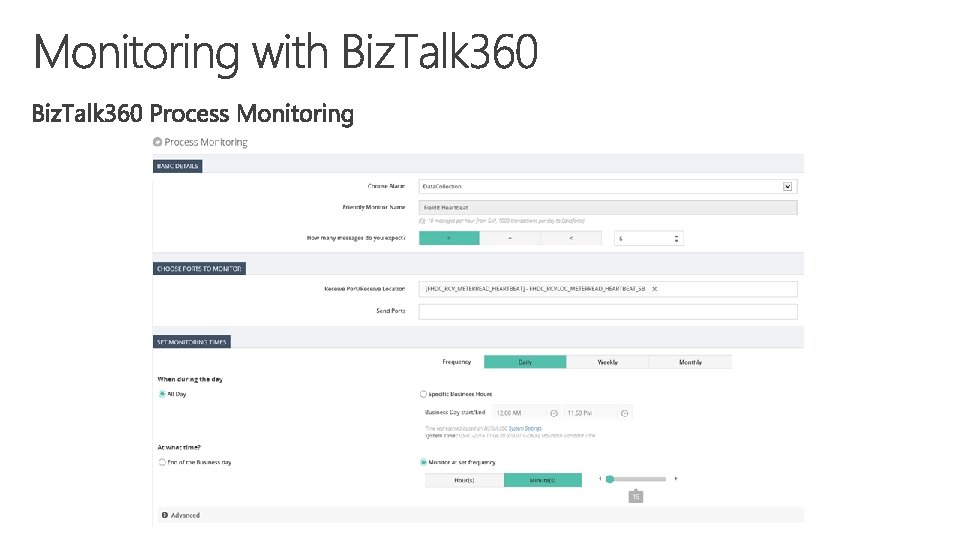Select the All Day radio option

coord(162,394)
